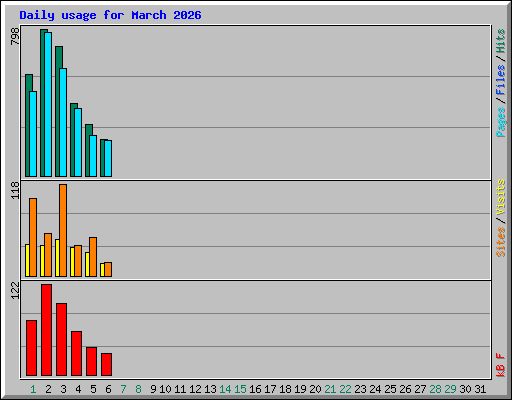Click the yellow visits bar for day 5
Screen dimensions: 512x400
pyautogui.click(x=87, y=265)
